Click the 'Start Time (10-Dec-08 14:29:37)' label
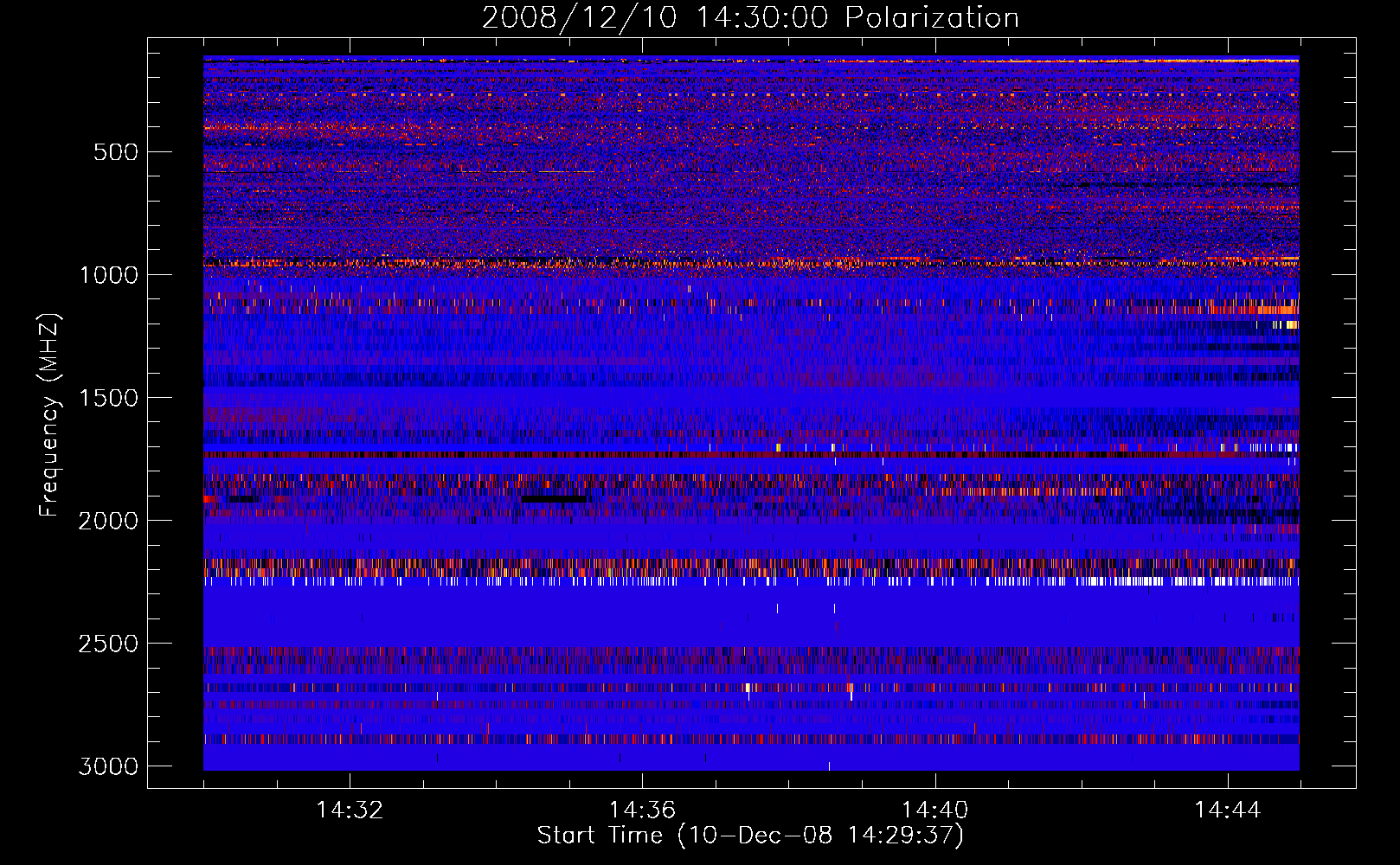Screen dimensions: 1400x865 [x=750, y=836]
